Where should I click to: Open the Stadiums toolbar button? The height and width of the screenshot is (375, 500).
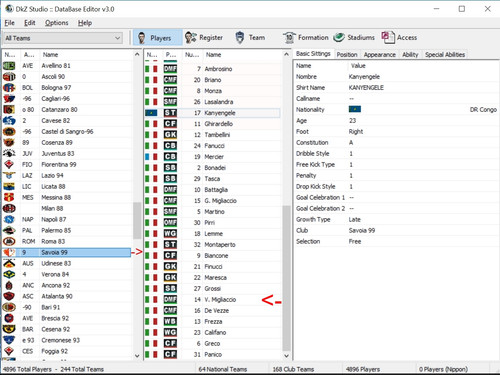(354, 38)
